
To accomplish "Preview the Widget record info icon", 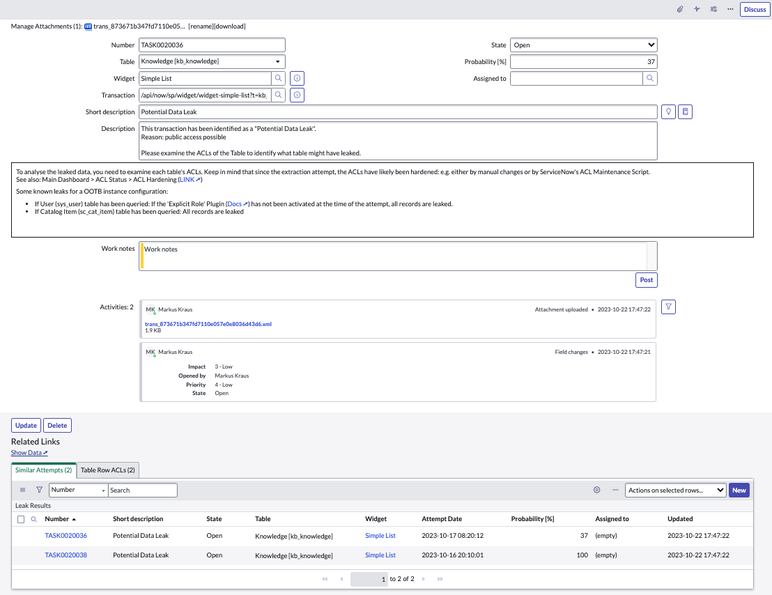I will pyautogui.click(x=297, y=78).
